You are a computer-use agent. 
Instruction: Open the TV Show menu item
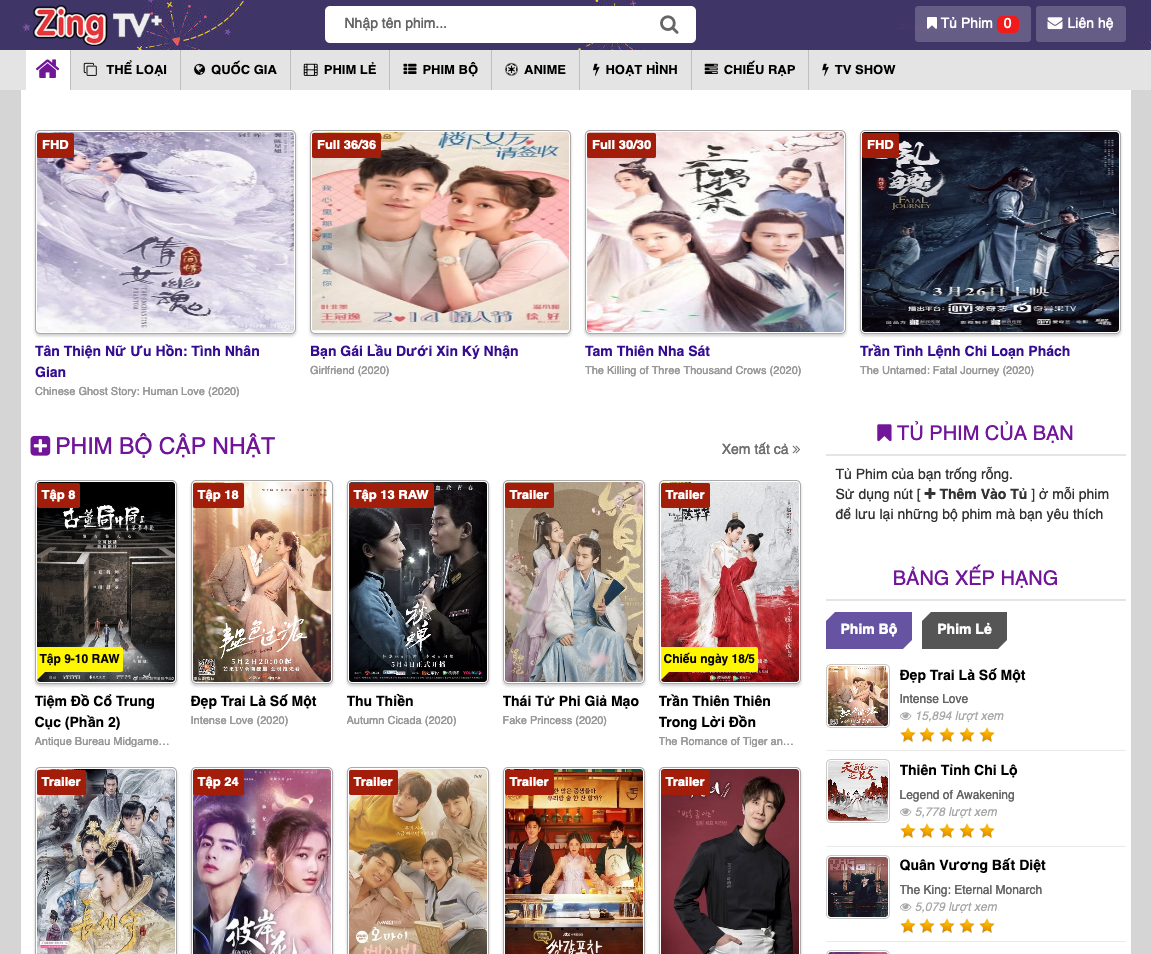858,70
